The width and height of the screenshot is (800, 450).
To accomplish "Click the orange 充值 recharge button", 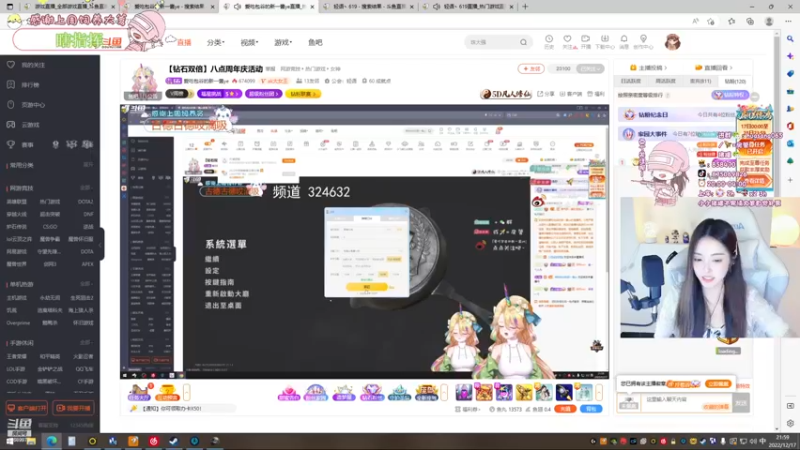I will (565, 409).
